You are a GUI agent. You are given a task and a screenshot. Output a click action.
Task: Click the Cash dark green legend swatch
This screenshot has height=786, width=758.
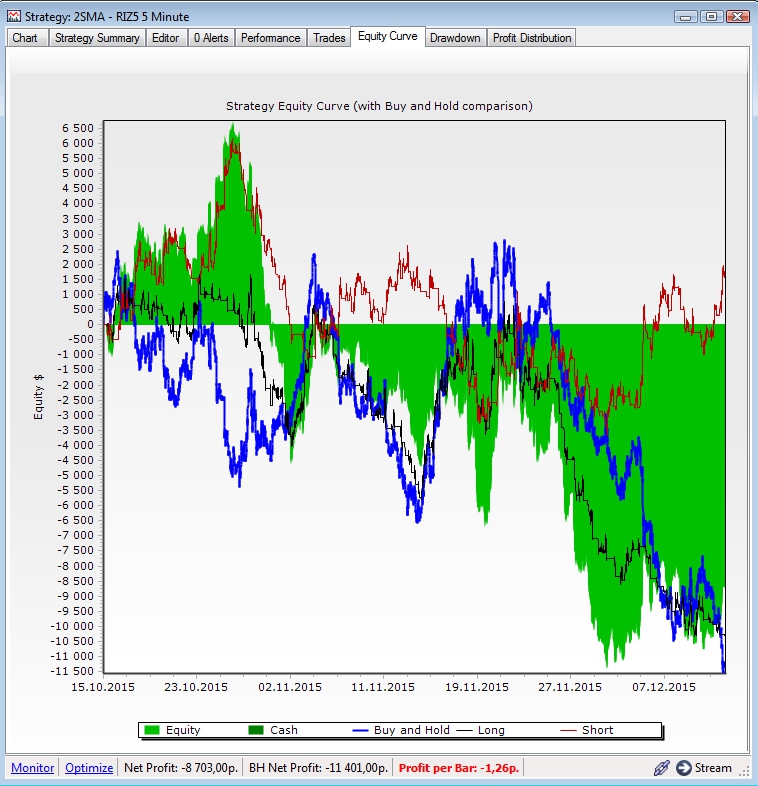pyautogui.click(x=256, y=730)
